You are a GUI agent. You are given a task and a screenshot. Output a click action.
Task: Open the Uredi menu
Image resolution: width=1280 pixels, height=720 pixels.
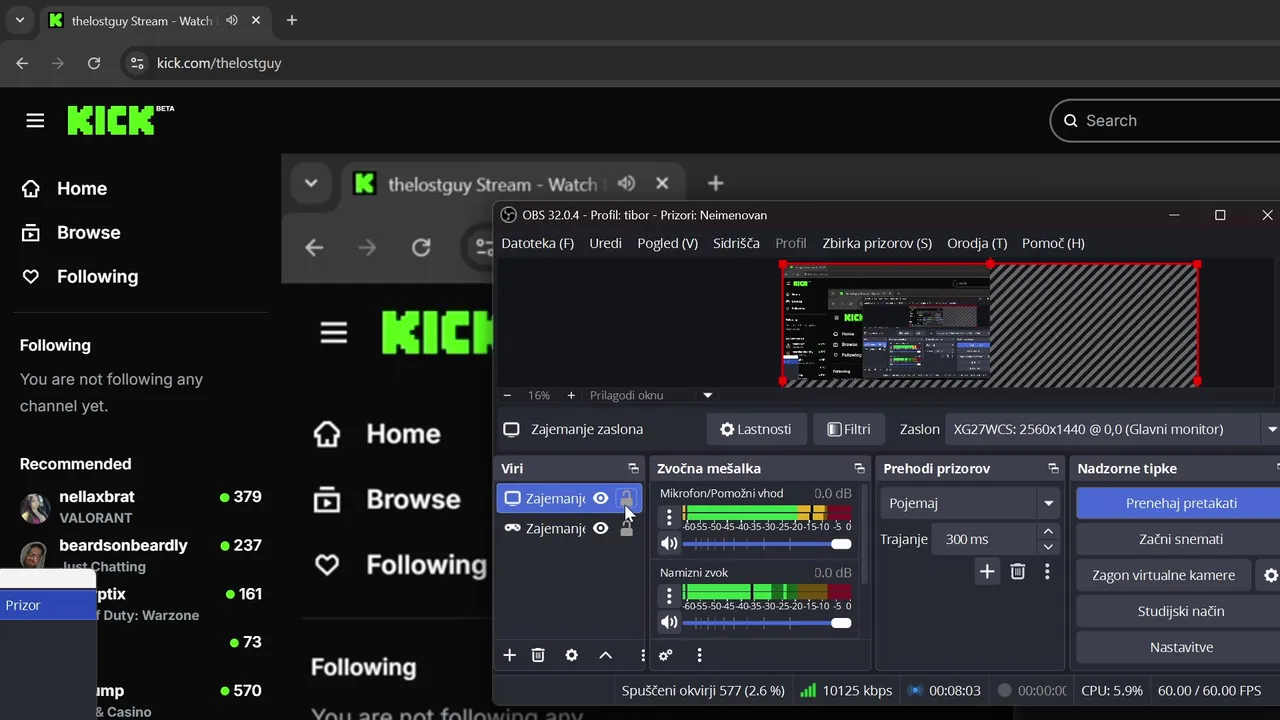coord(605,243)
